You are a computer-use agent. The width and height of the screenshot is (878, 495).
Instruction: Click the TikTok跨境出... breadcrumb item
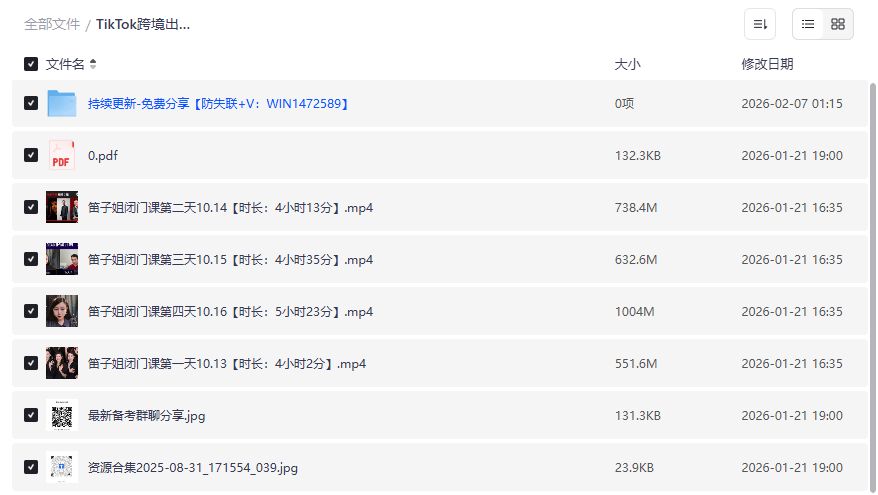point(143,24)
